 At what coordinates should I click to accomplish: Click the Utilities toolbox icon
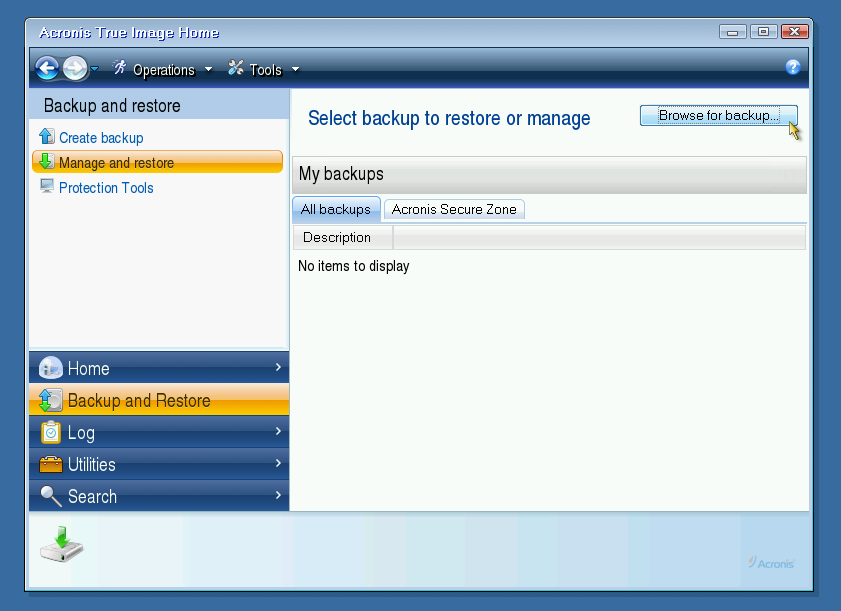(x=51, y=464)
